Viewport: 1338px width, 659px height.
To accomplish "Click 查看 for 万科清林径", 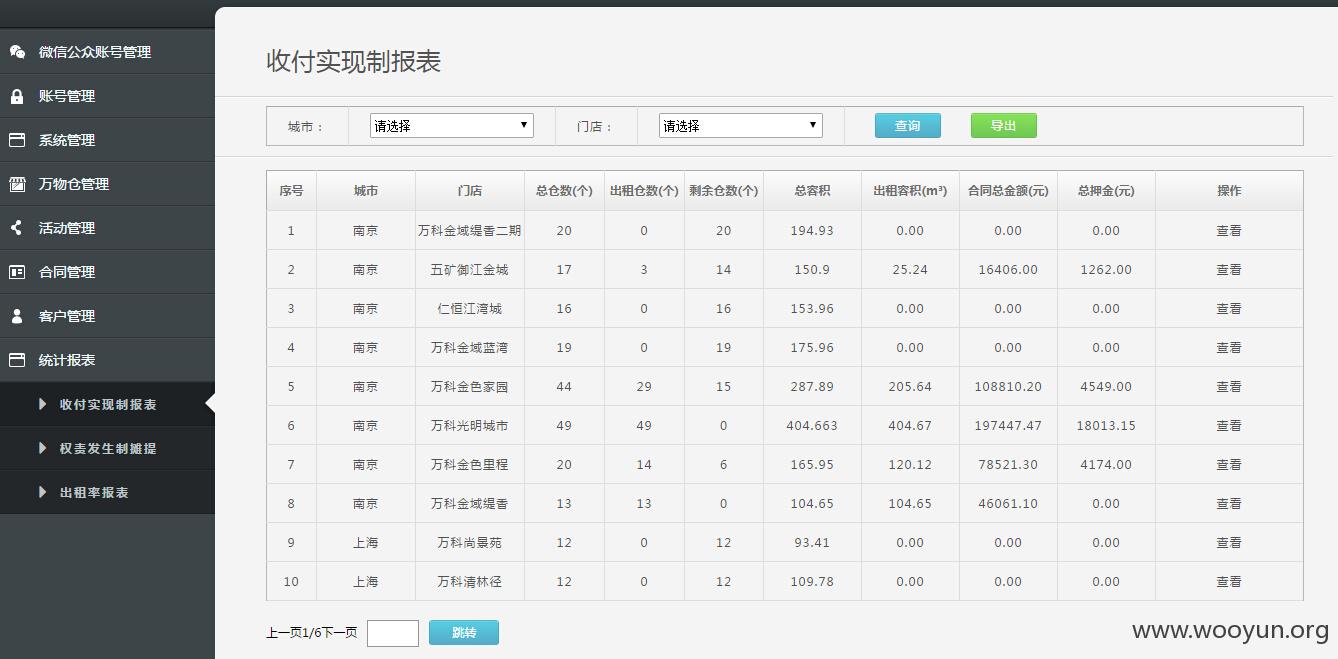I will pos(1229,581).
